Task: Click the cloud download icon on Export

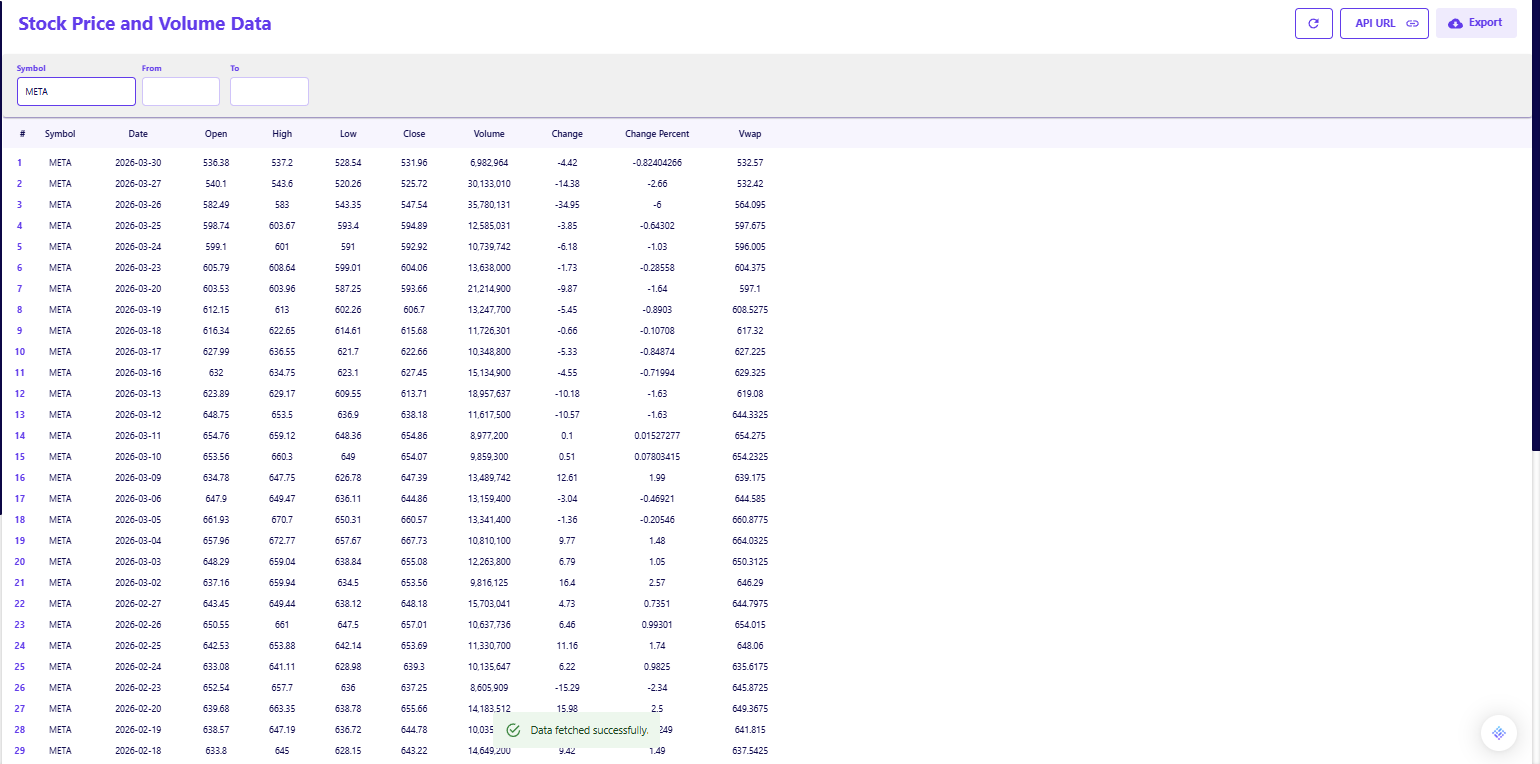Action: [1455, 23]
